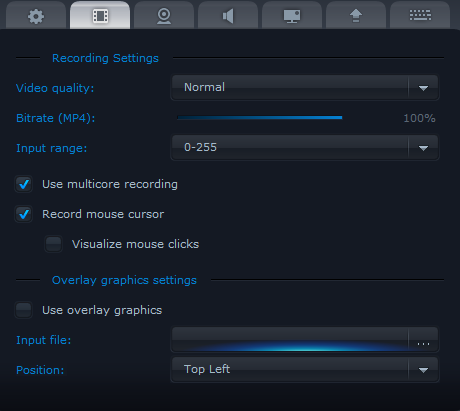Open the Input range 0-255 dropdown
The height and width of the screenshot is (411, 460).
click(305, 148)
